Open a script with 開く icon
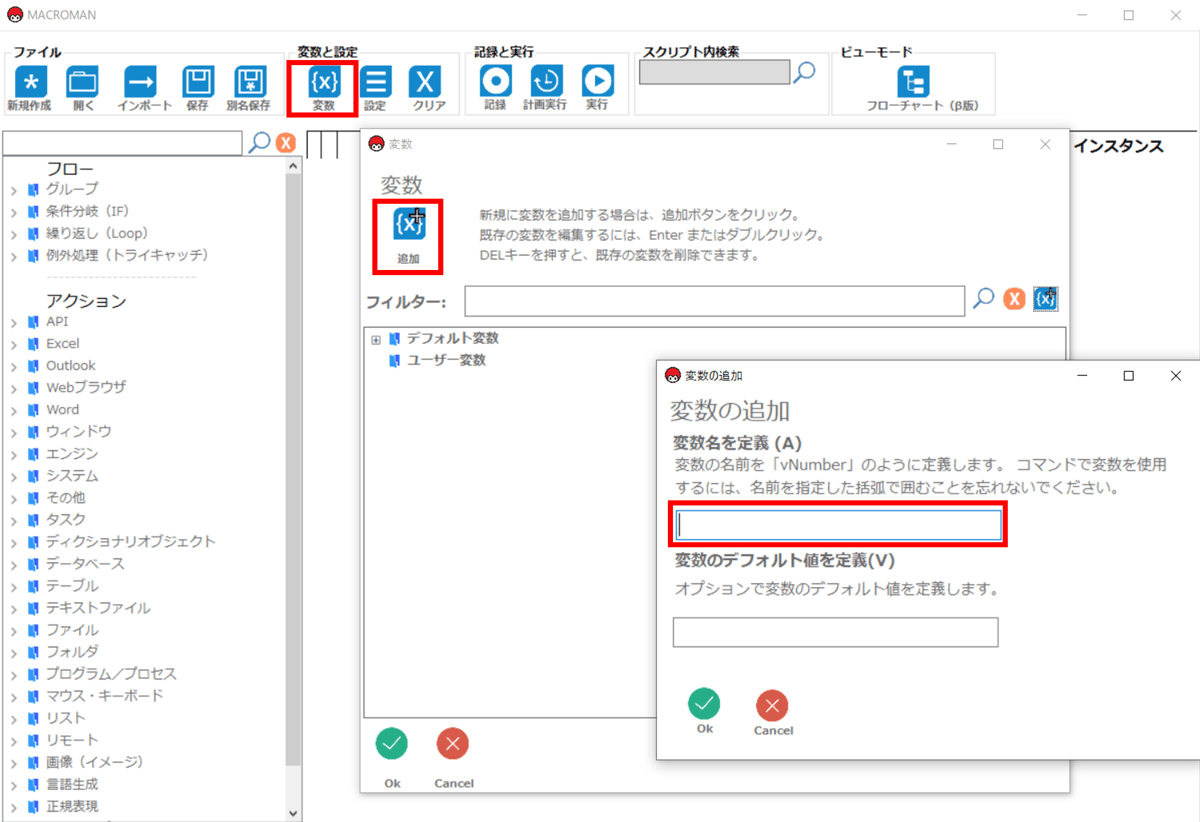 click(x=83, y=82)
